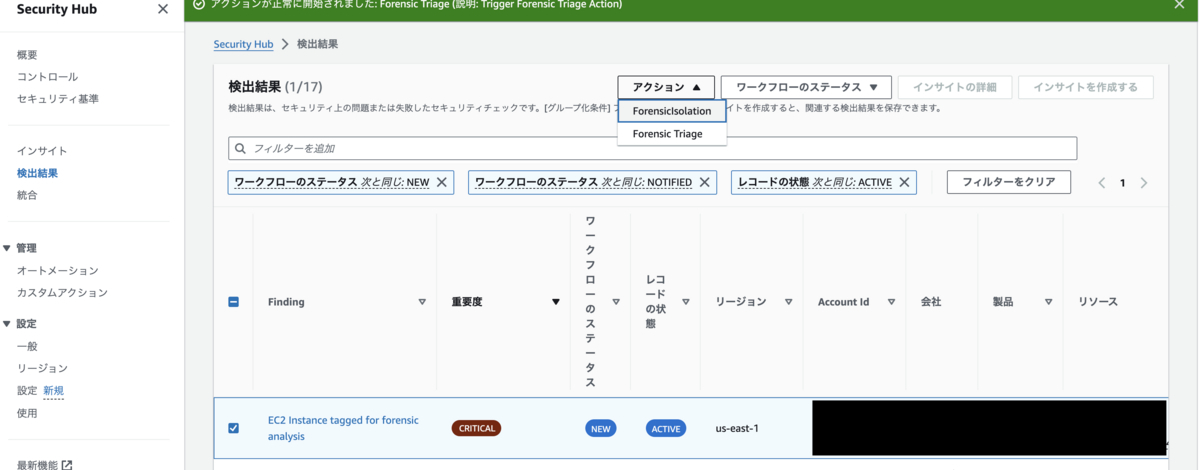
Task: Open オートメーション in the side navigation
Action: coord(58,271)
